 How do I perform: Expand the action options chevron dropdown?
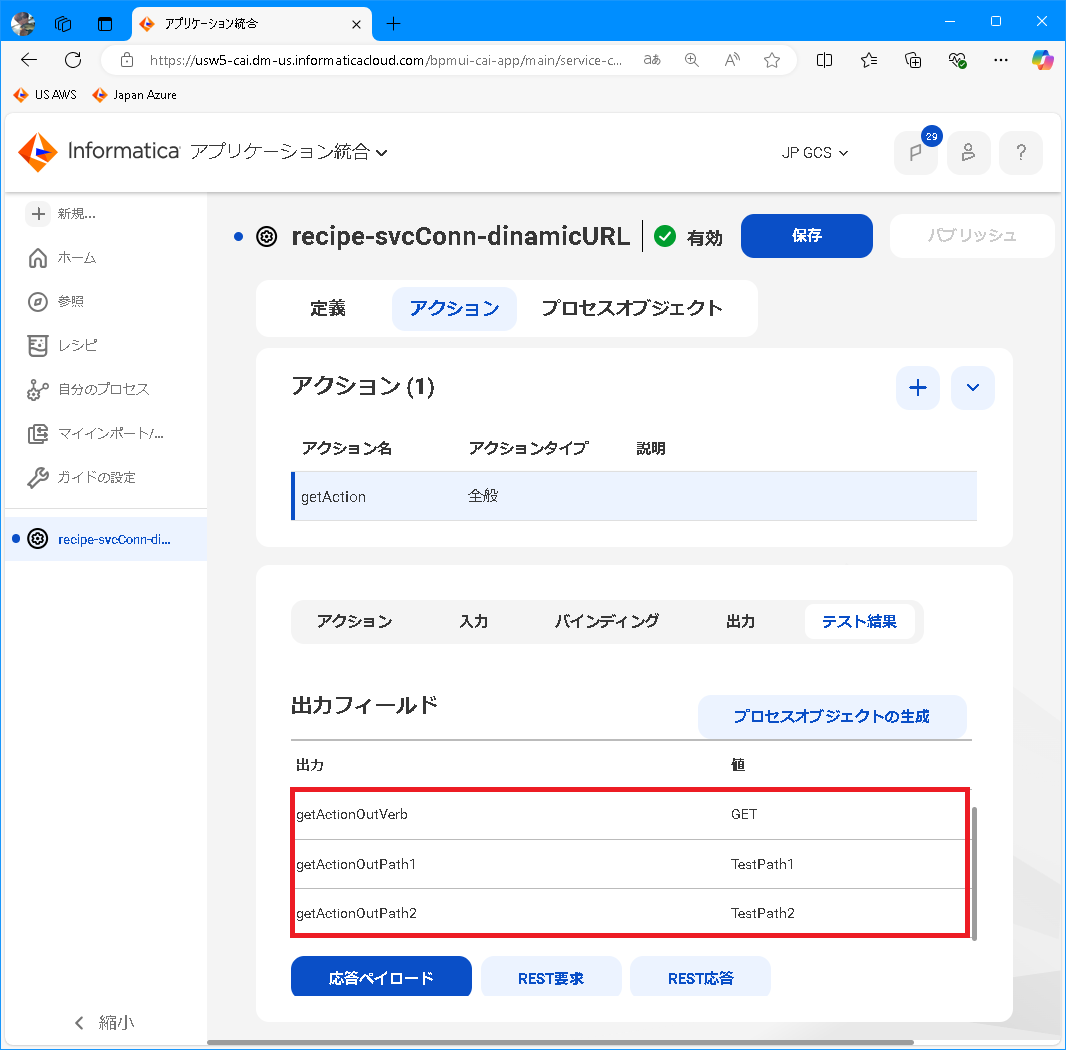click(972, 388)
